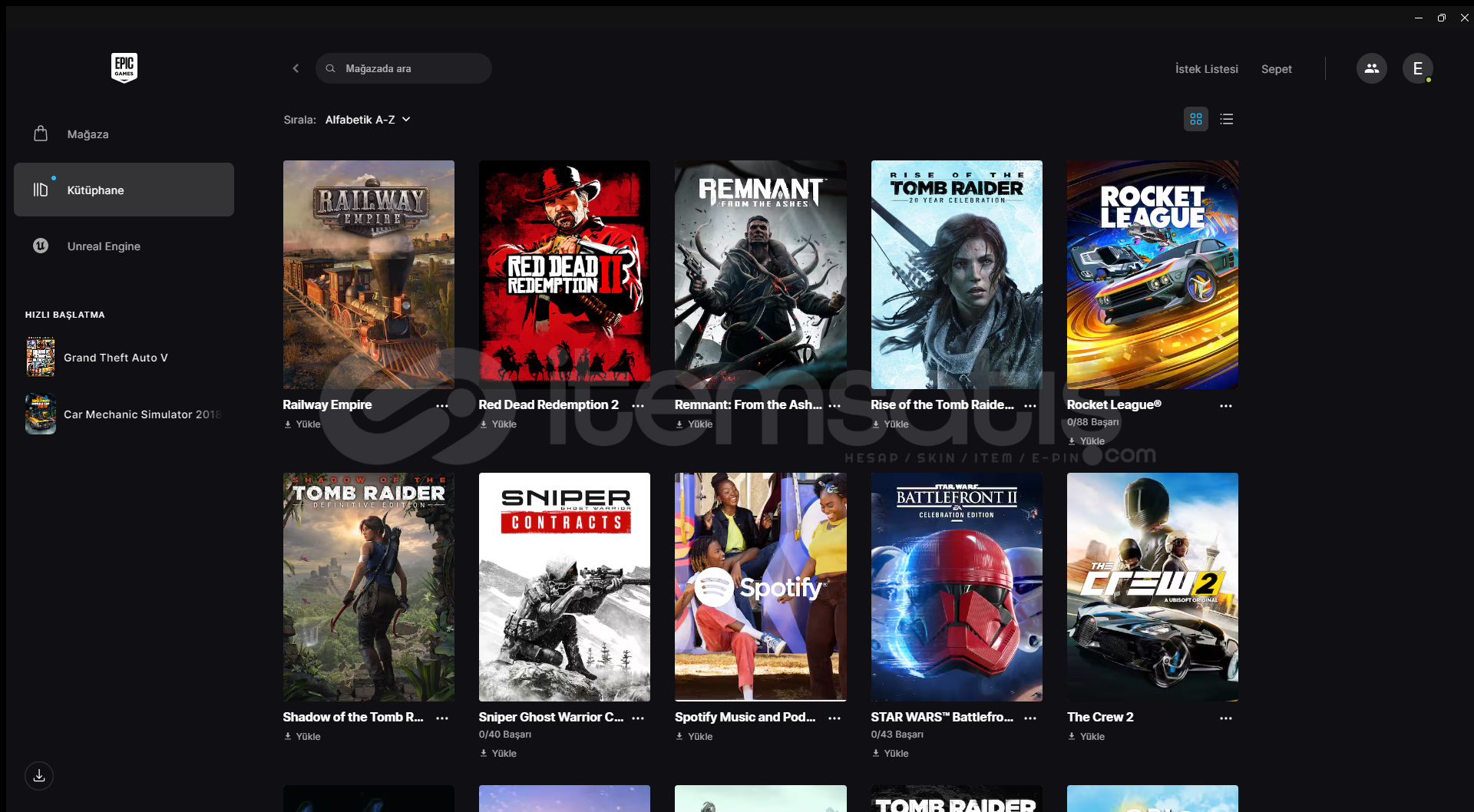Click the 'Rocket League®' title text

pos(1114,404)
